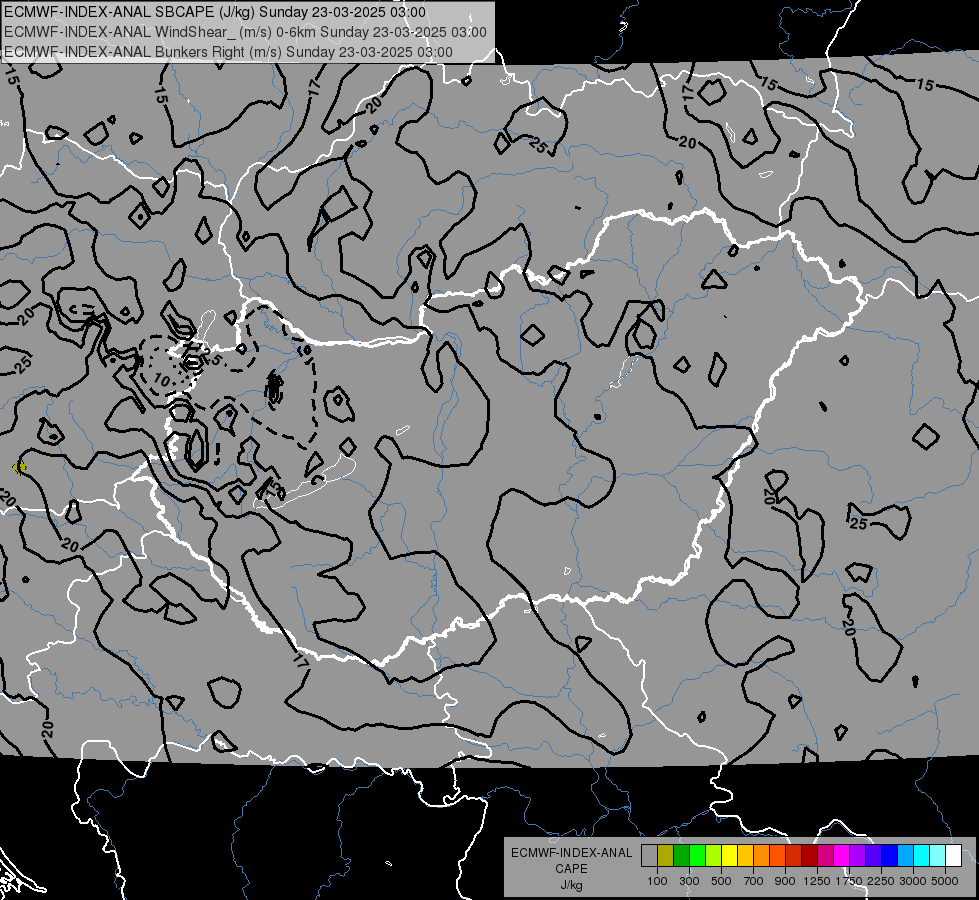Click the WindShear 0-6km title line
This screenshot has width=979, height=900.
click(x=245, y=32)
